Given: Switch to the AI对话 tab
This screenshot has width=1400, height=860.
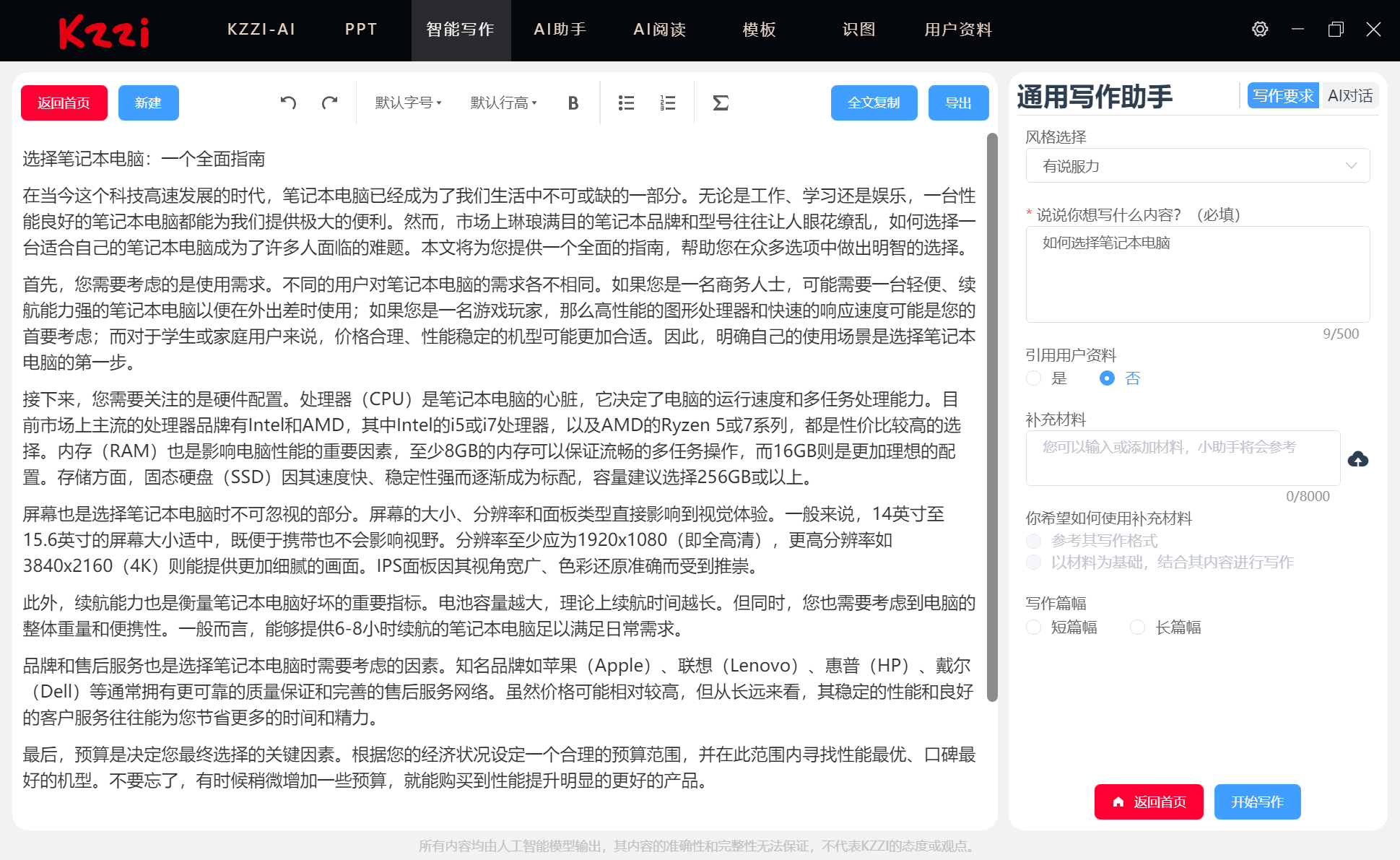Looking at the screenshot, I should [1349, 95].
